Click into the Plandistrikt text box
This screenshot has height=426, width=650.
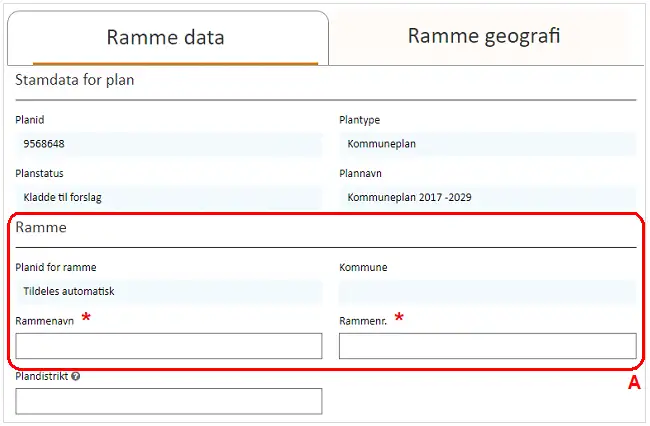click(168, 401)
